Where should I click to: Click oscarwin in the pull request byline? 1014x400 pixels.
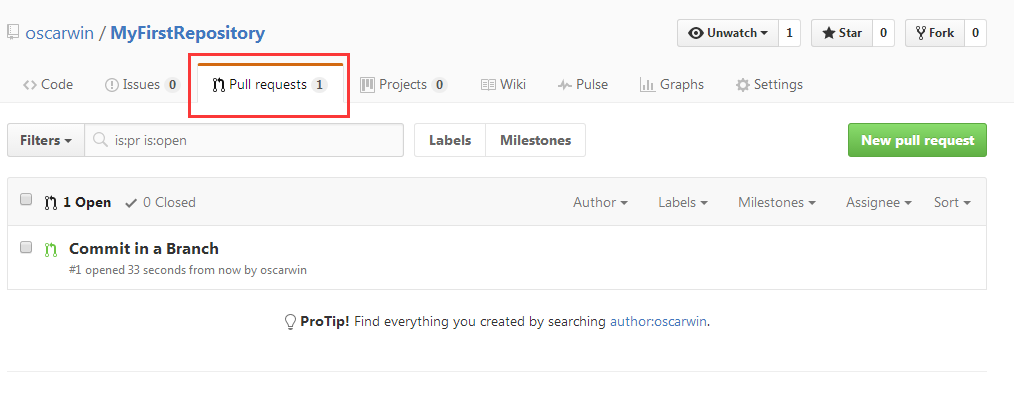tap(283, 270)
